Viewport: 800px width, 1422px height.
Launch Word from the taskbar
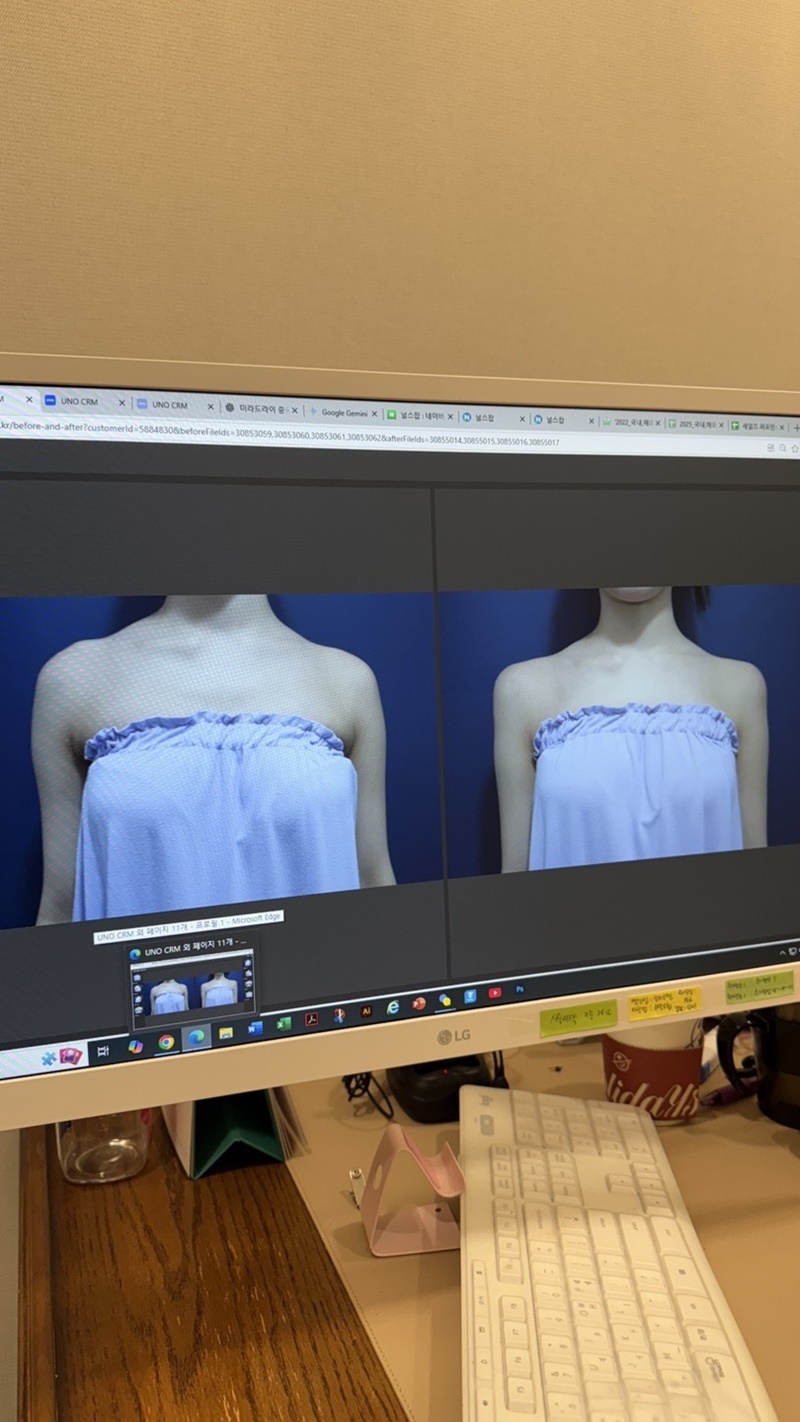coord(254,1028)
